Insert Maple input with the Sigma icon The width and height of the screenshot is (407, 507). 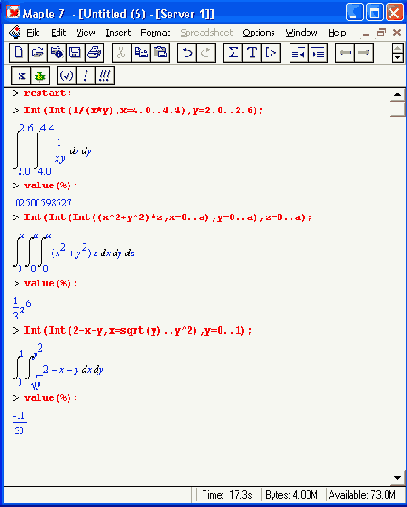pos(233,53)
